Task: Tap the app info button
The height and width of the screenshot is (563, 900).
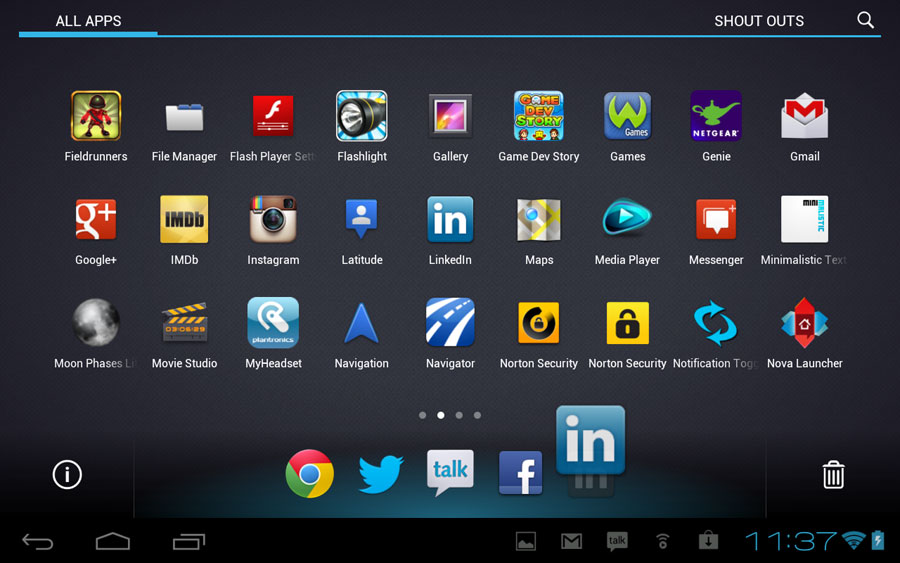Action: point(67,475)
